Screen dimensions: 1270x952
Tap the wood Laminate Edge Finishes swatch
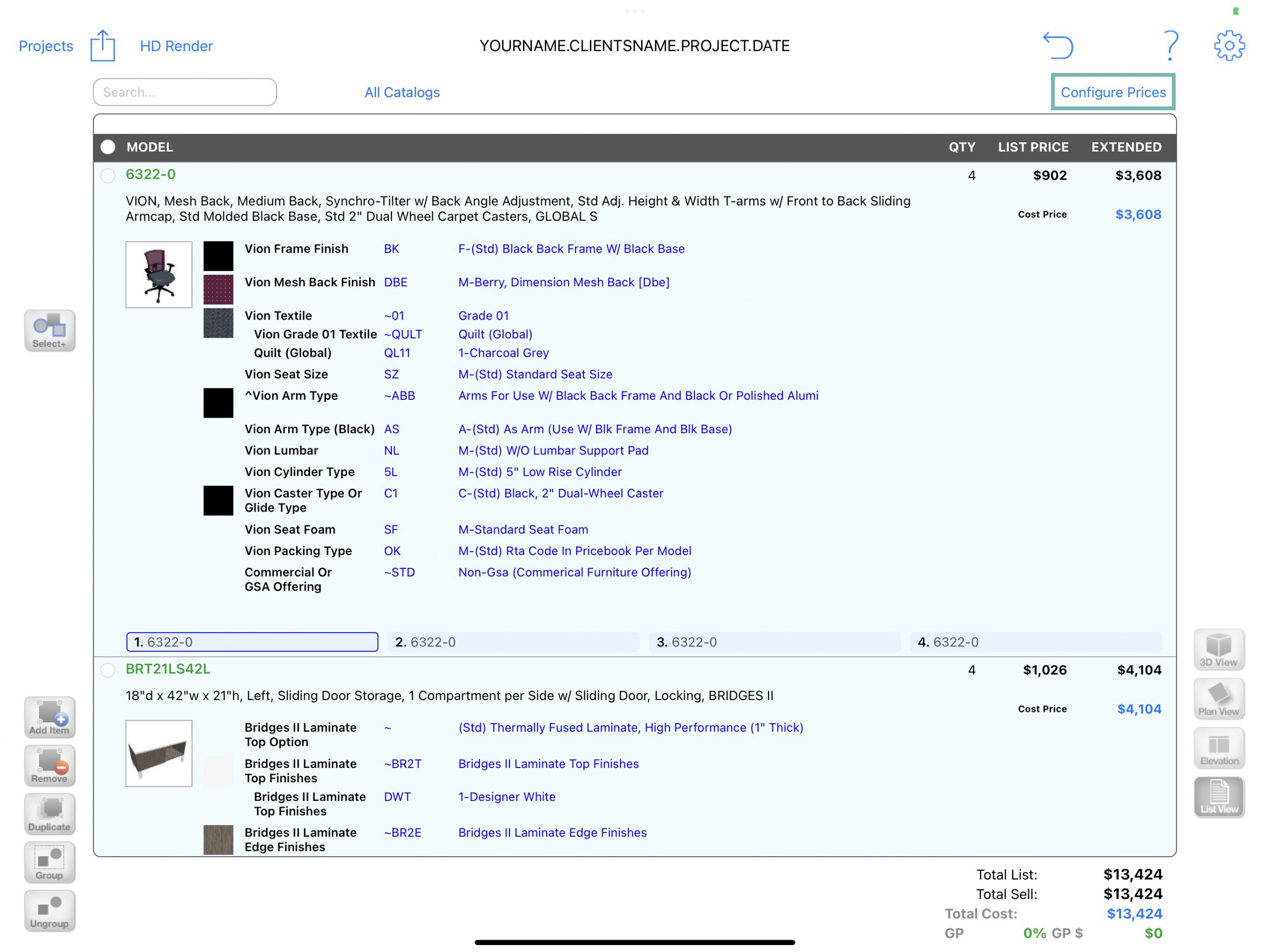[218, 839]
